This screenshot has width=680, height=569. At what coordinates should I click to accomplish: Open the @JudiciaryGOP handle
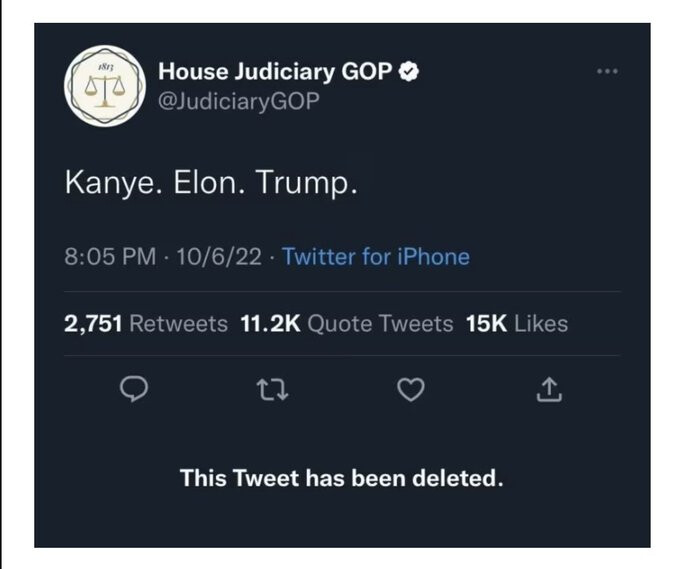[239, 101]
